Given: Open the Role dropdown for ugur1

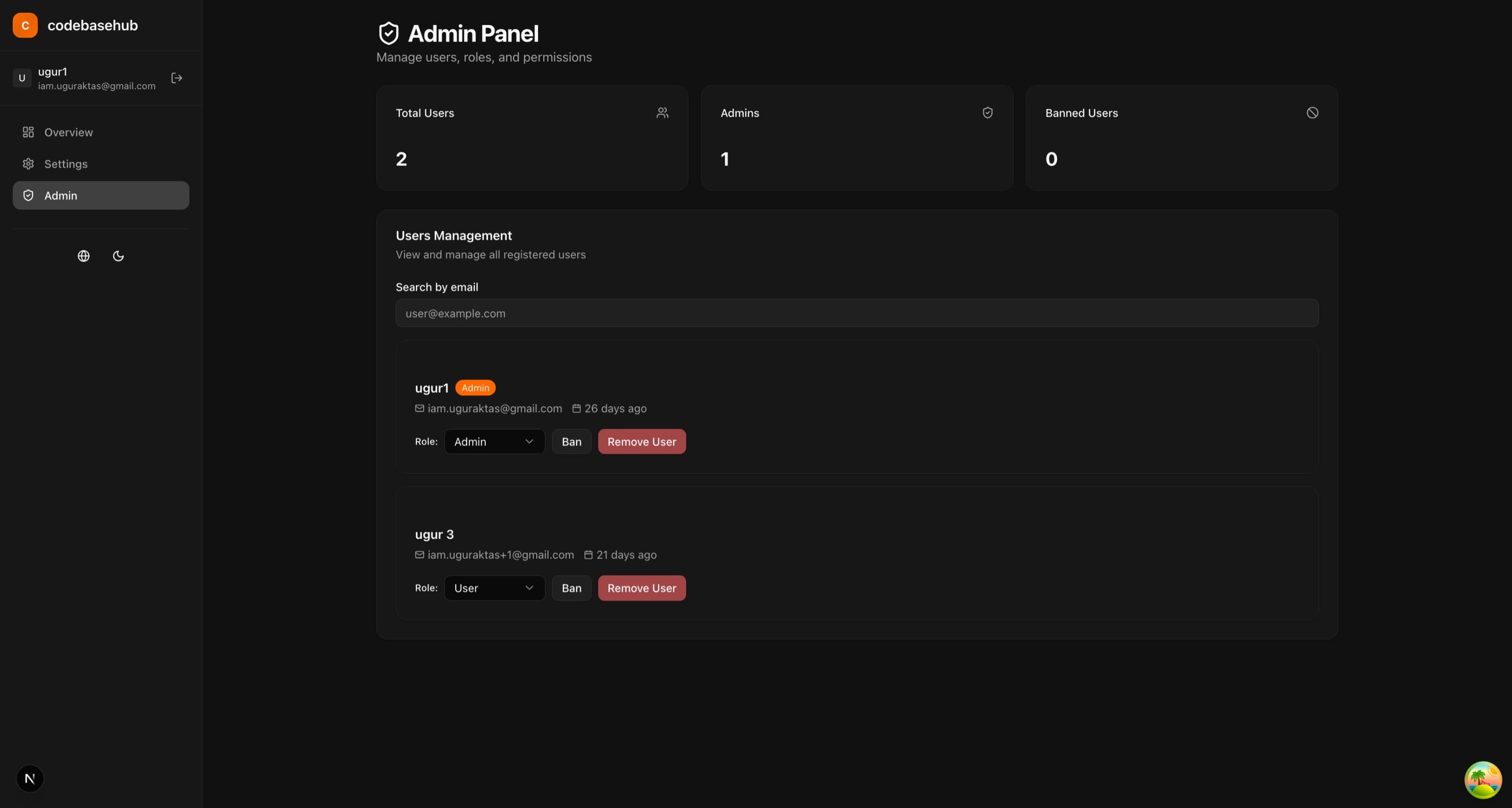Looking at the screenshot, I should click(494, 441).
